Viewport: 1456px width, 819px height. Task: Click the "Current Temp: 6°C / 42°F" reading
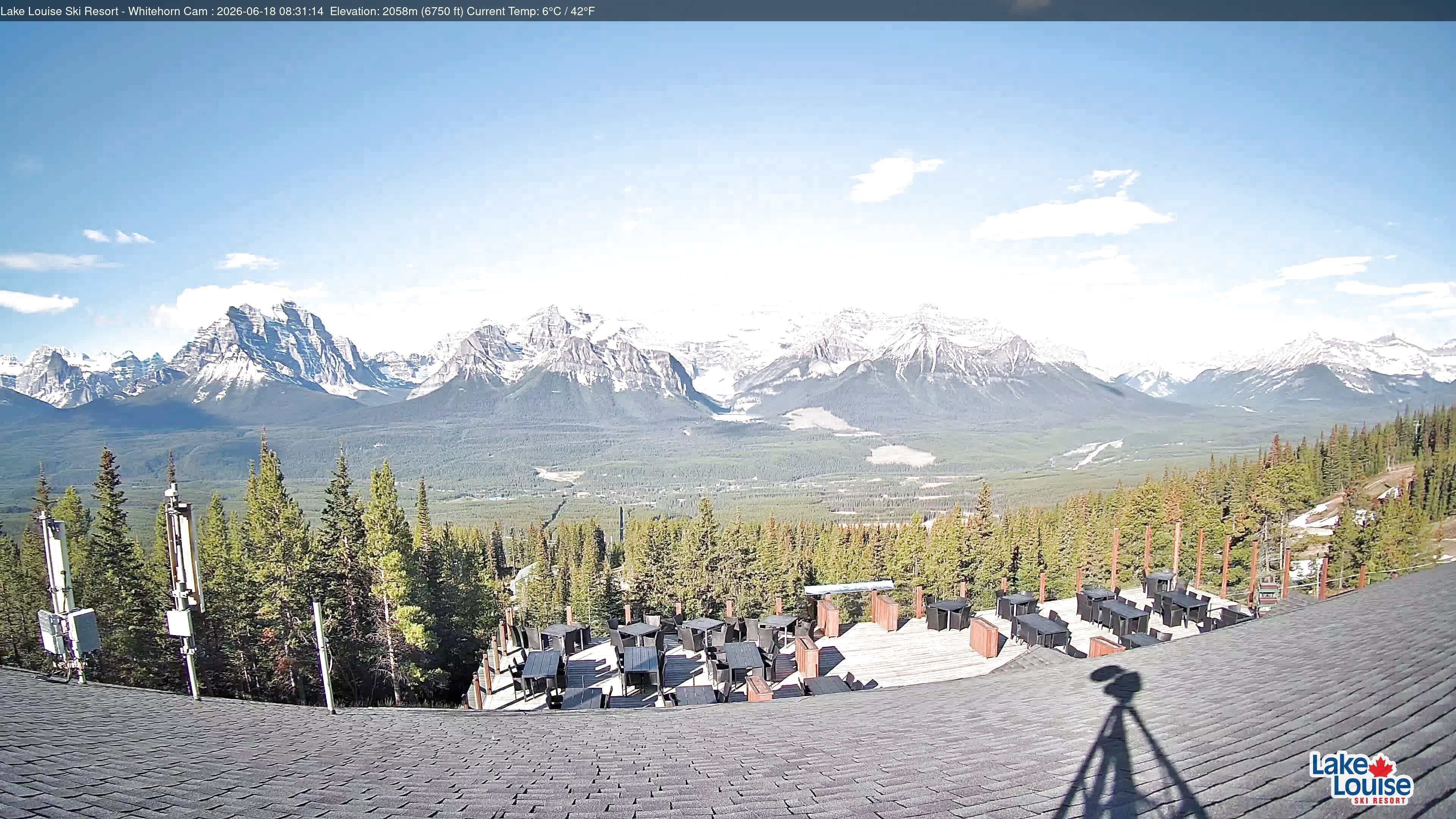pyautogui.click(x=531, y=11)
